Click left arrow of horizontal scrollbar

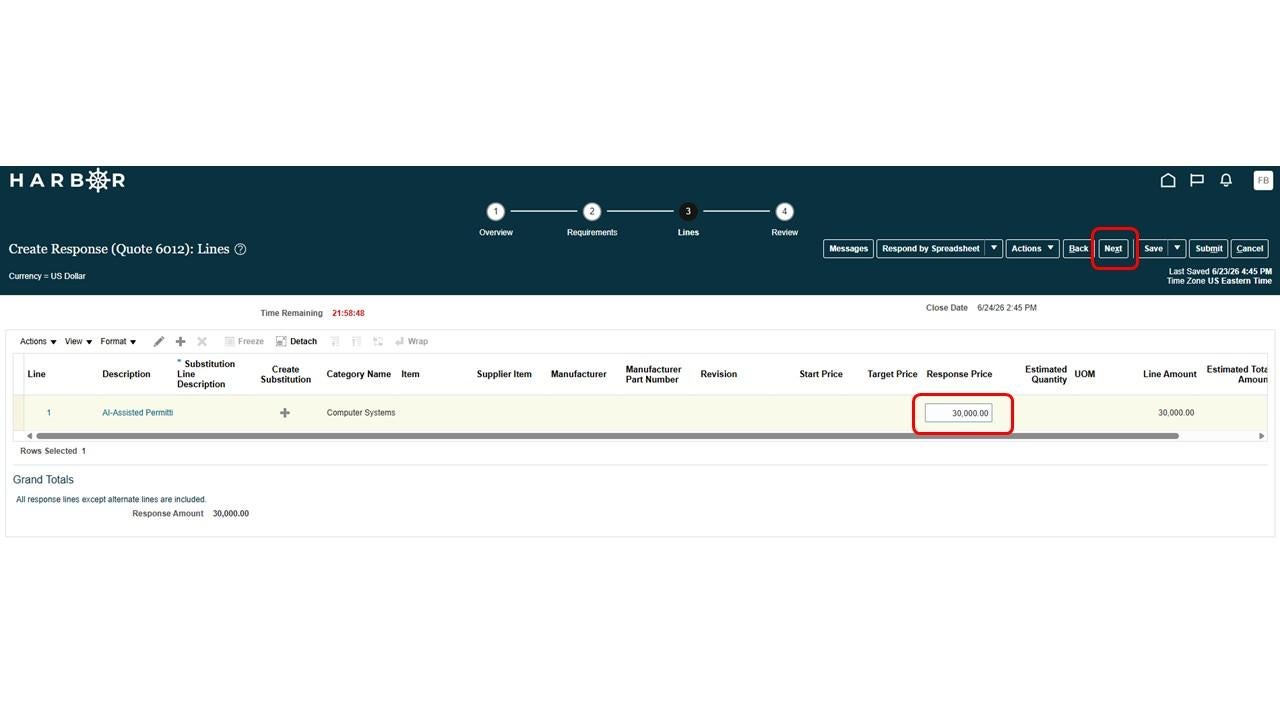tap(29, 436)
